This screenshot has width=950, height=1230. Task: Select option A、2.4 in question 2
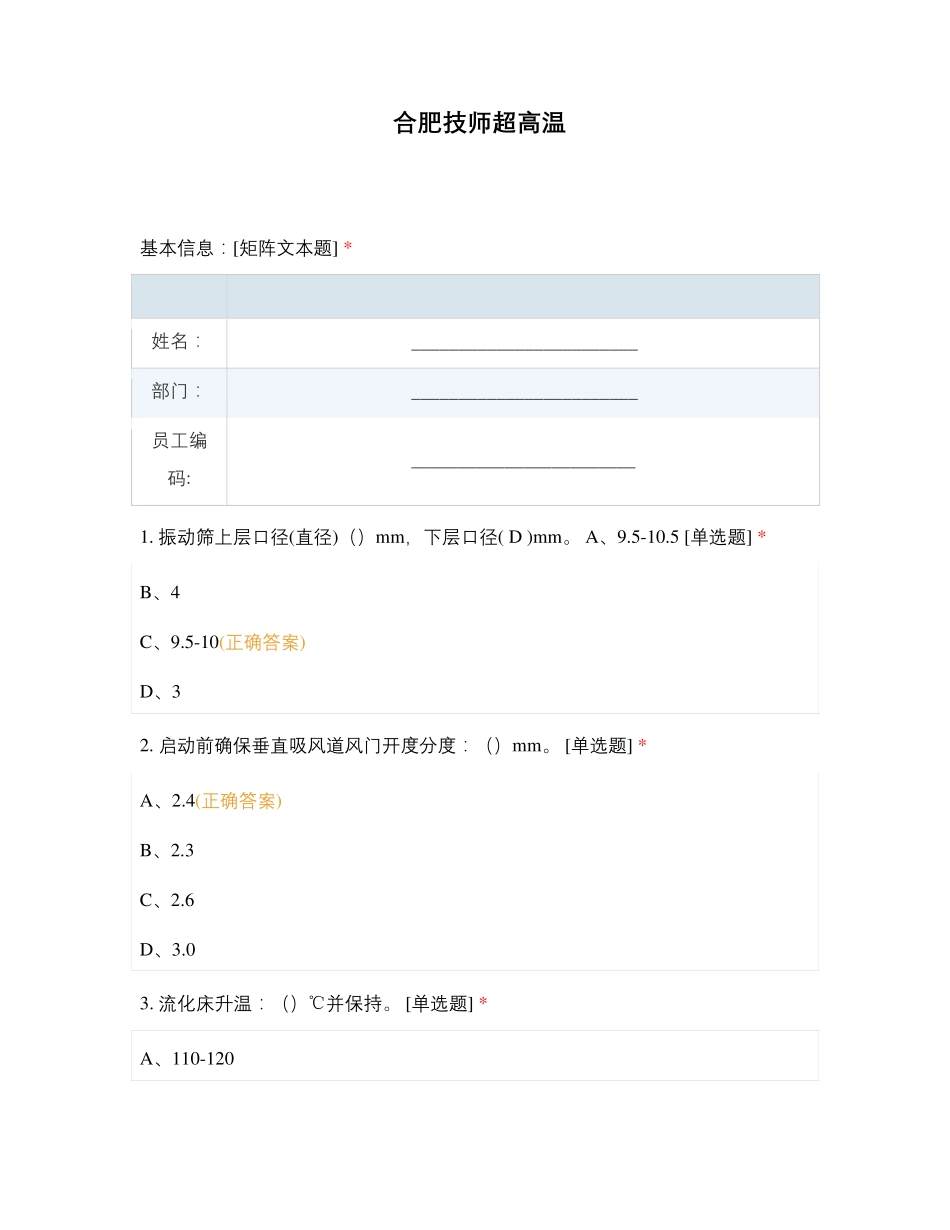[x=167, y=801]
